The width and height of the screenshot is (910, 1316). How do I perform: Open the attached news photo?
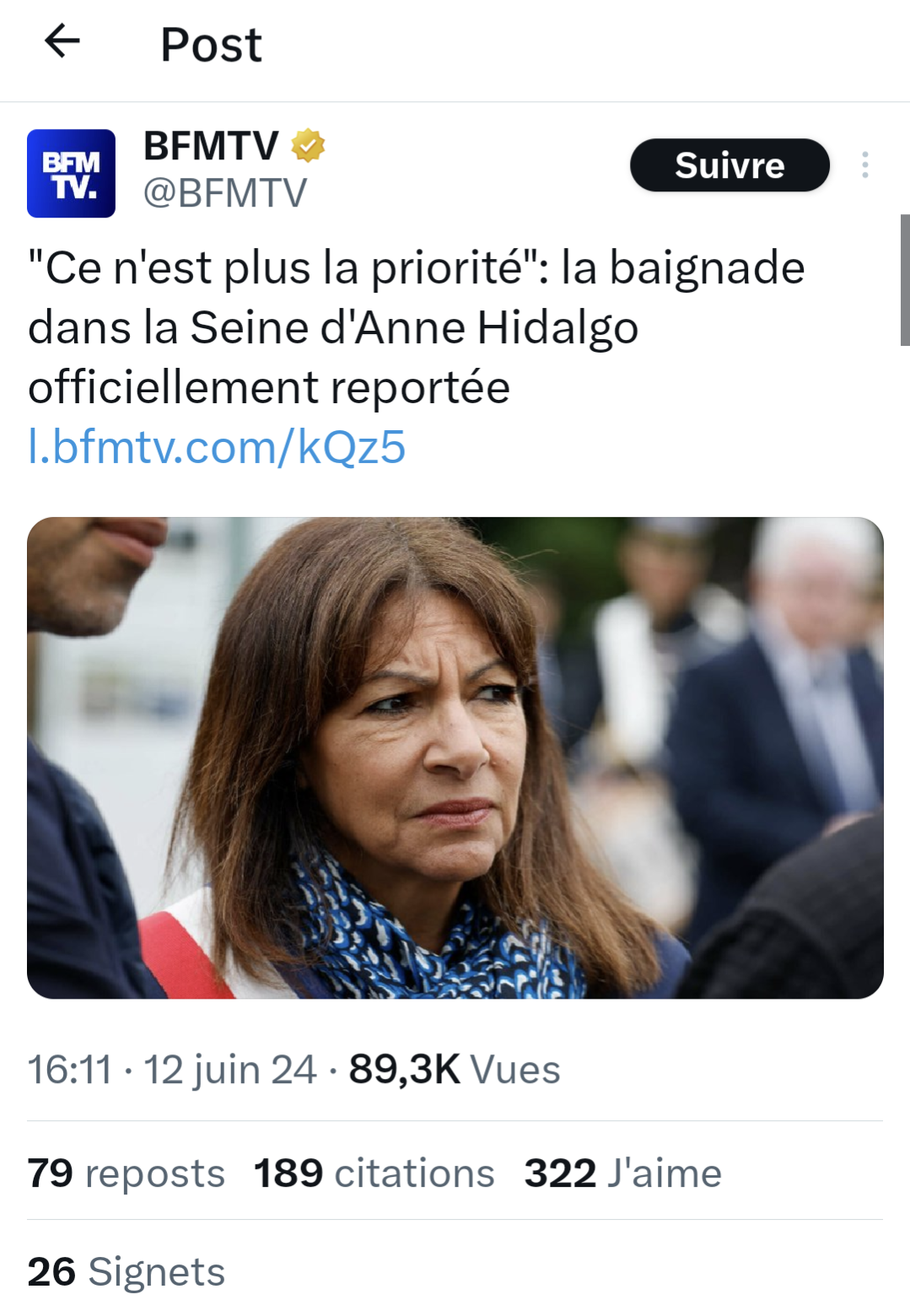pyautogui.click(x=455, y=758)
